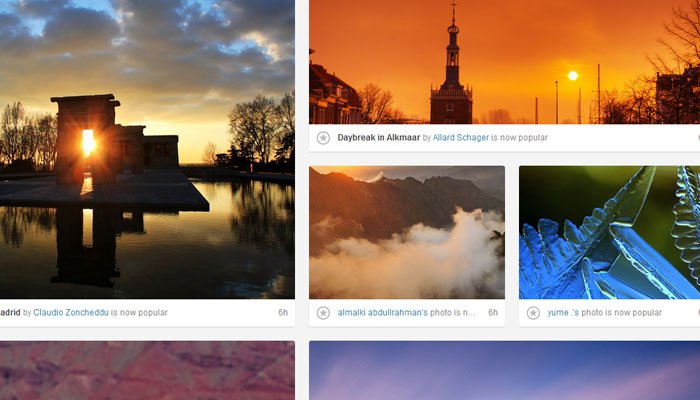Click 'is now popular' text after Allard Schager
The image size is (700, 400).
(x=519, y=138)
